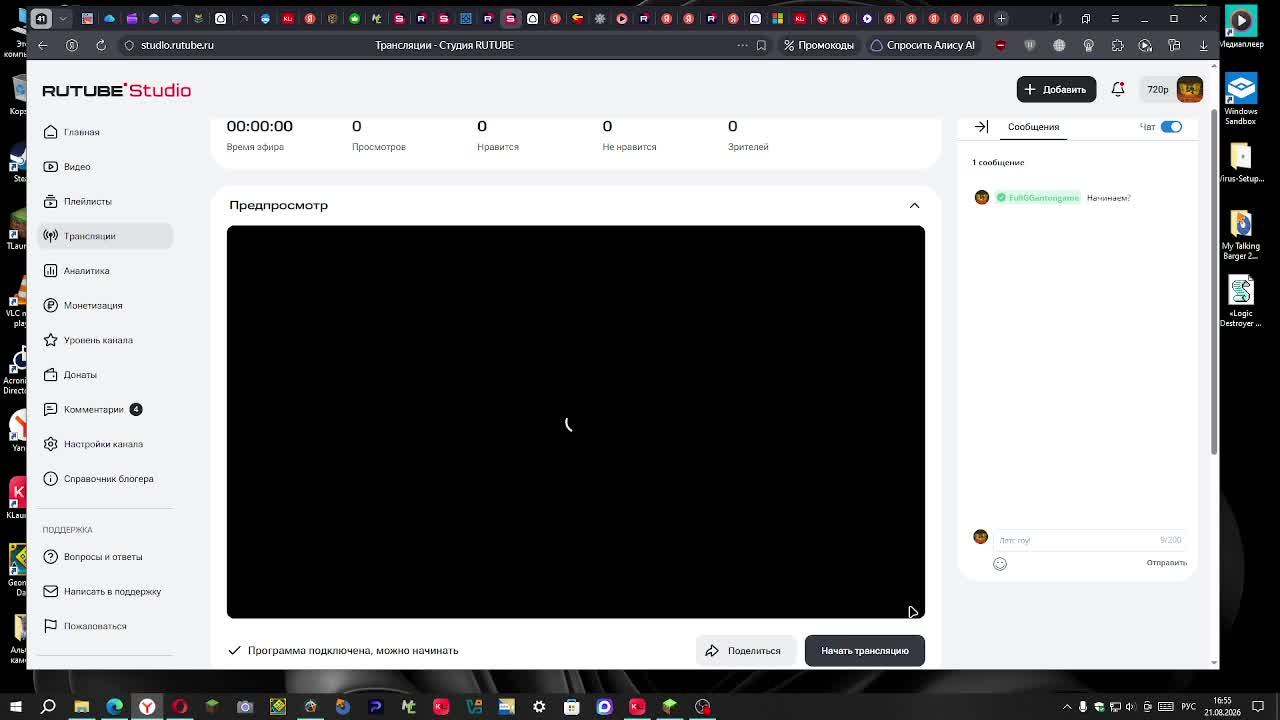Open File Explorer from the taskbar
This screenshot has width=1280, height=720.
(x=82, y=707)
